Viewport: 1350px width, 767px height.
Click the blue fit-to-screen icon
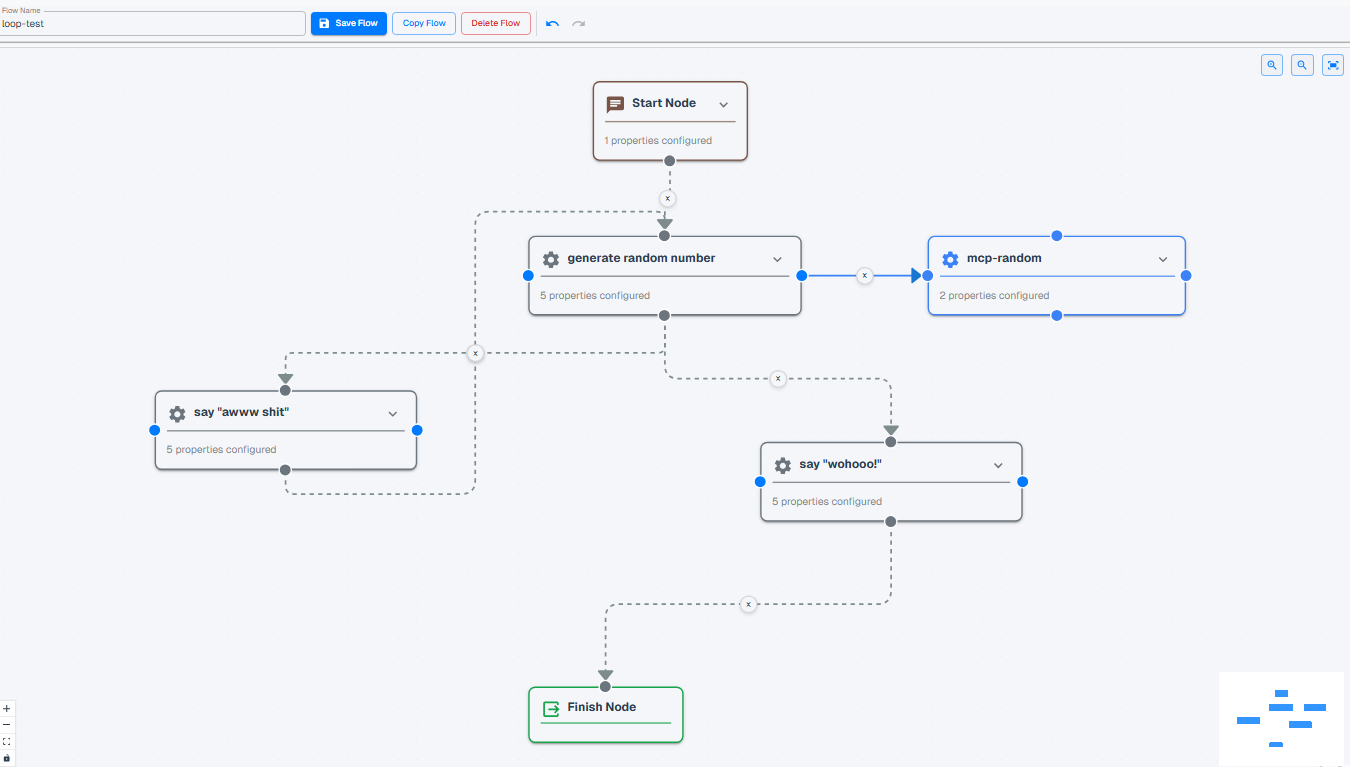tap(1333, 65)
